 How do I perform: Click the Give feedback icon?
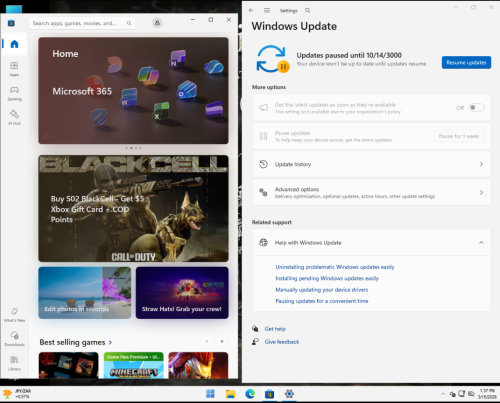tap(255, 341)
